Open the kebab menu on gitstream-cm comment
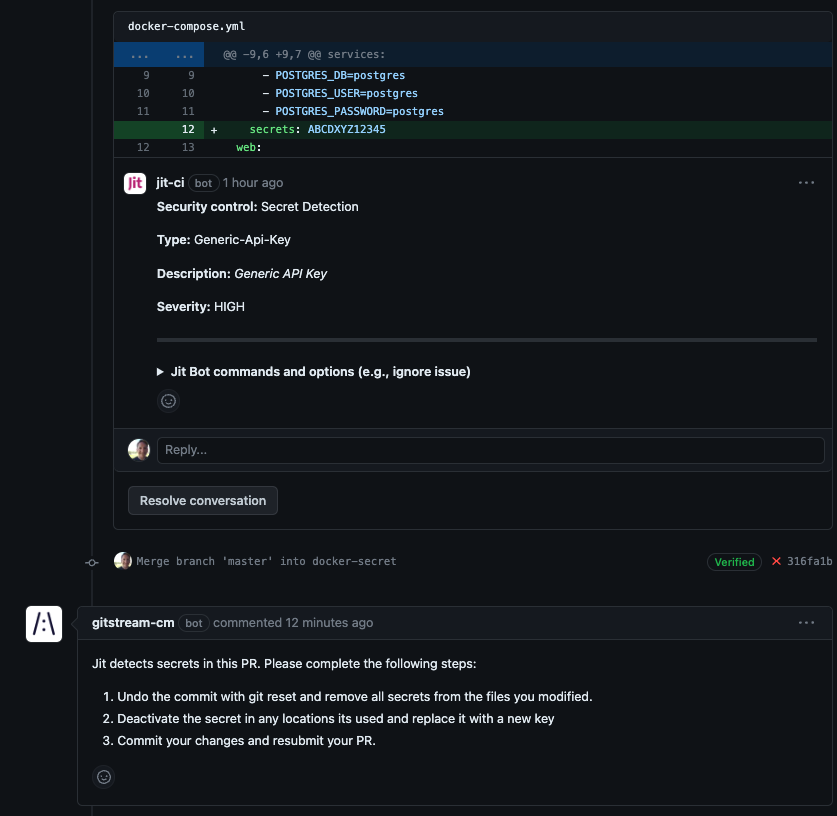The image size is (837, 816). tap(807, 621)
